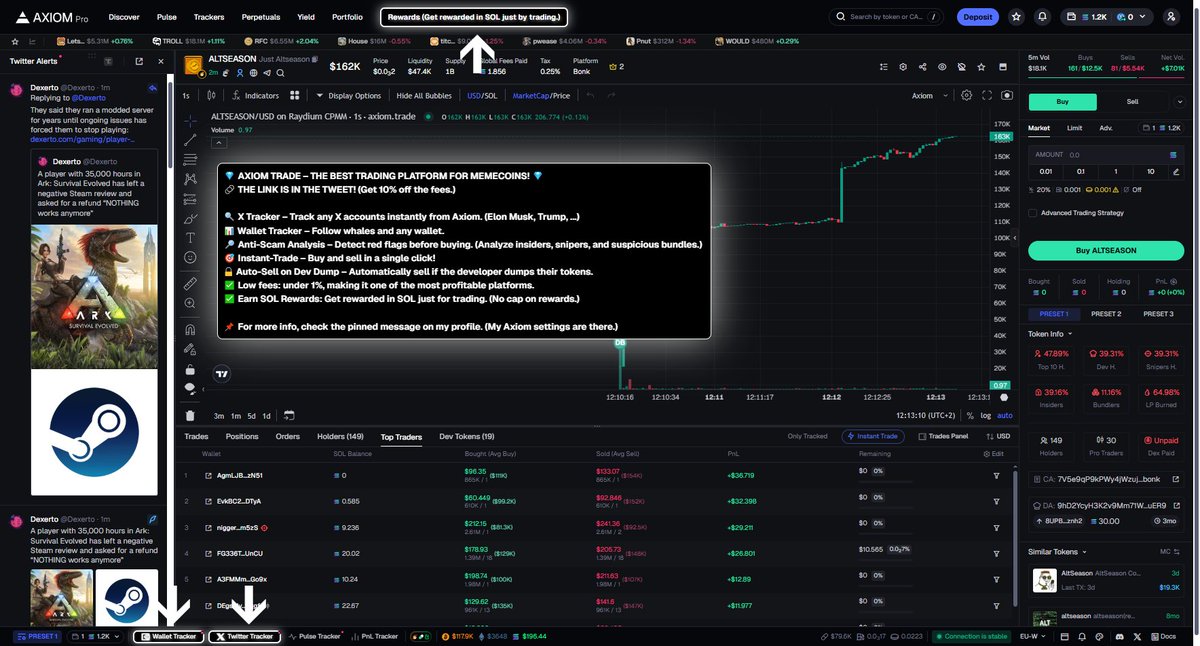Open the PnL Tracker in bottom bar

tap(376, 636)
